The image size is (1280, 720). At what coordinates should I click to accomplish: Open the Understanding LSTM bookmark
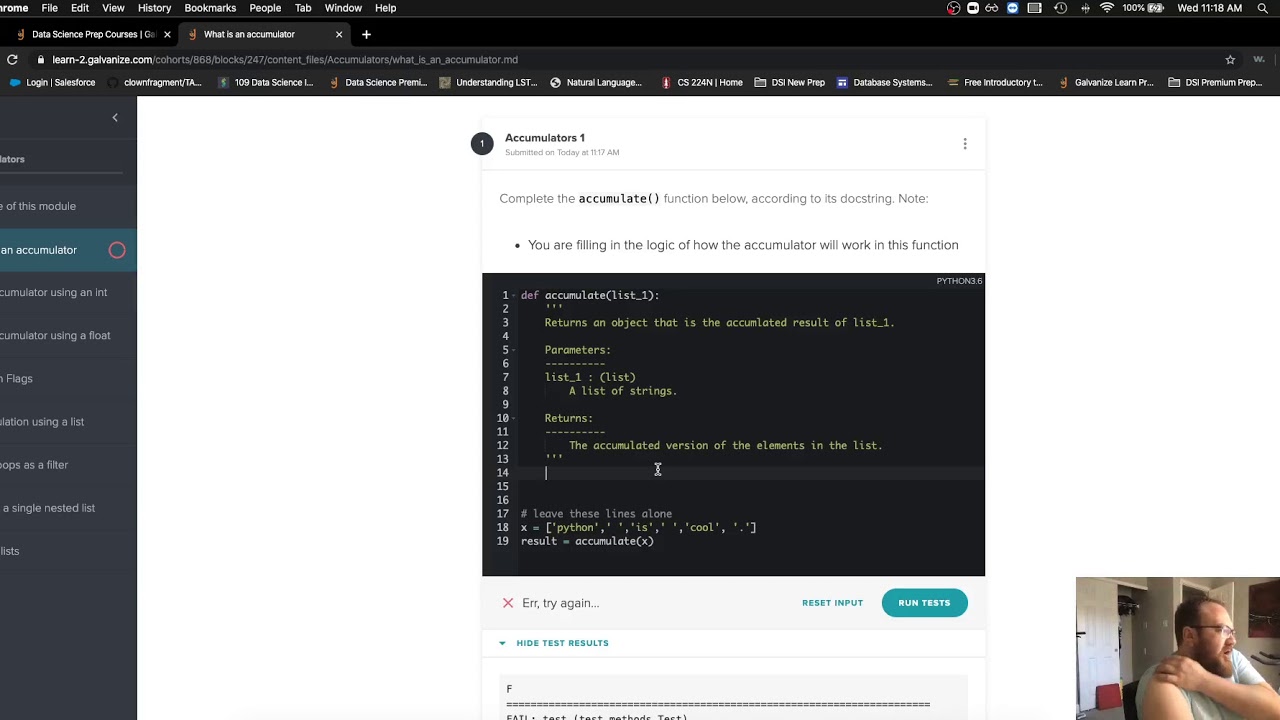[x=488, y=82]
